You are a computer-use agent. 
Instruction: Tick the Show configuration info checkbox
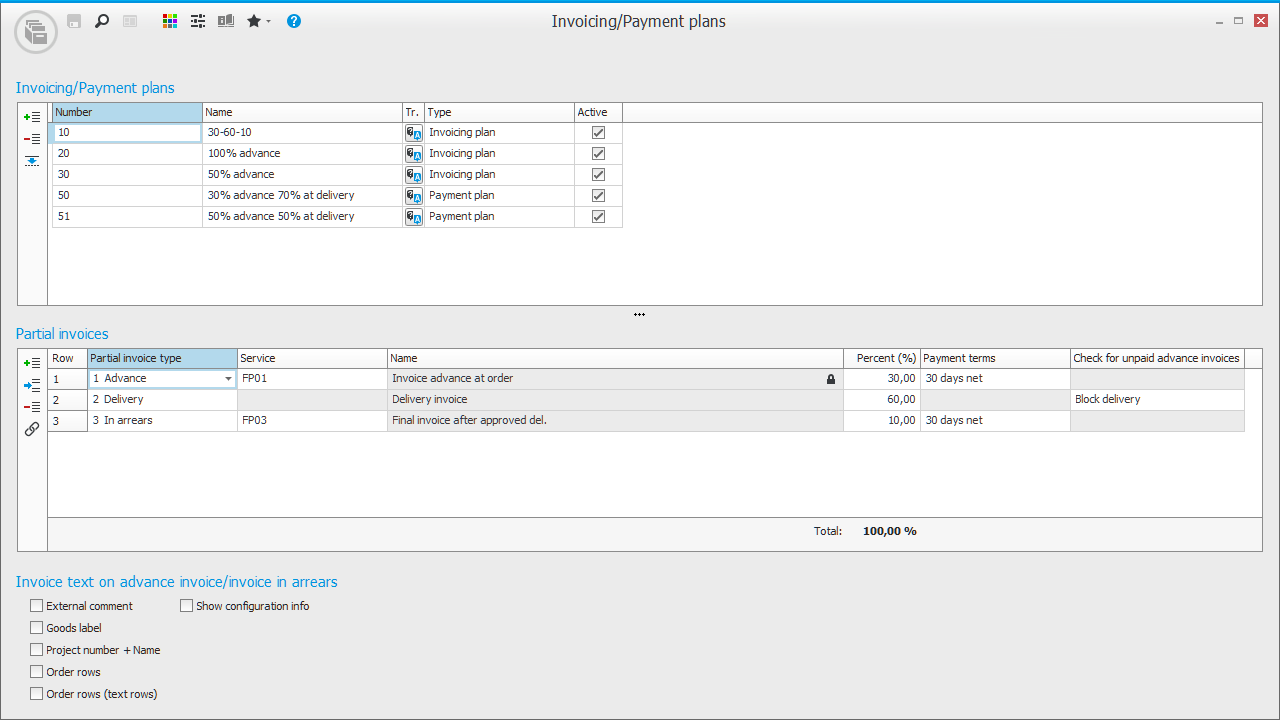point(187,606)
